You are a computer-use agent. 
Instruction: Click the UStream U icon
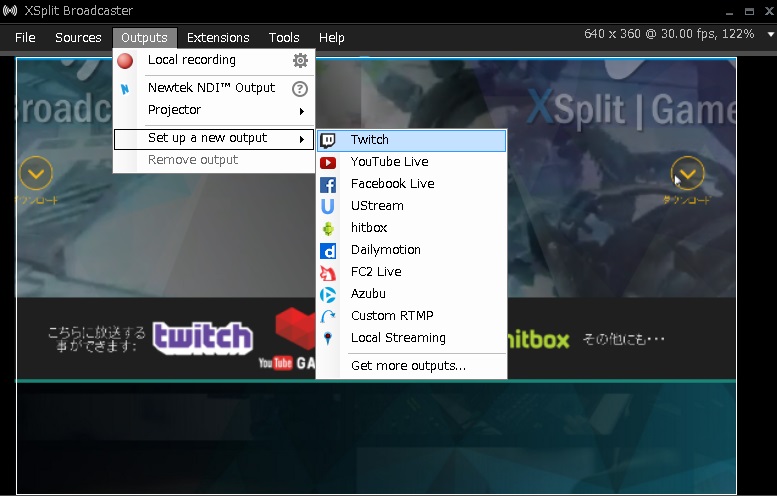click(328, 206)
